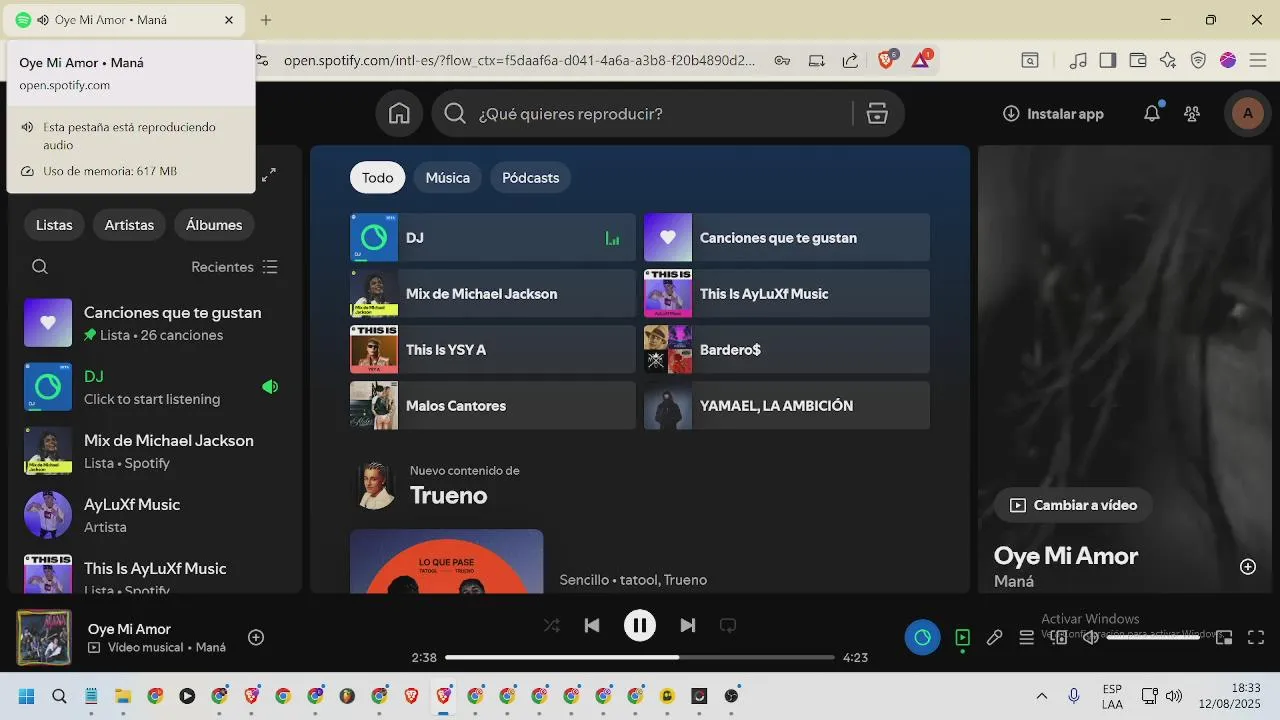The width and height of the screenshot is (1280, 720).
Task: Filter library by Listas
Action: pyautogui.click(x=54, y=225)
